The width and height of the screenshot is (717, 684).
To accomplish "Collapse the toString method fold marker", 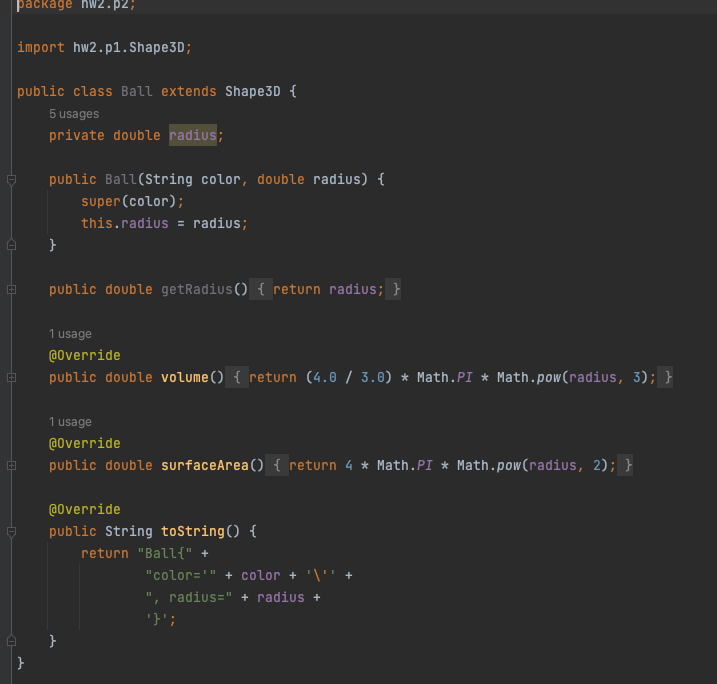I will (11, 531).
